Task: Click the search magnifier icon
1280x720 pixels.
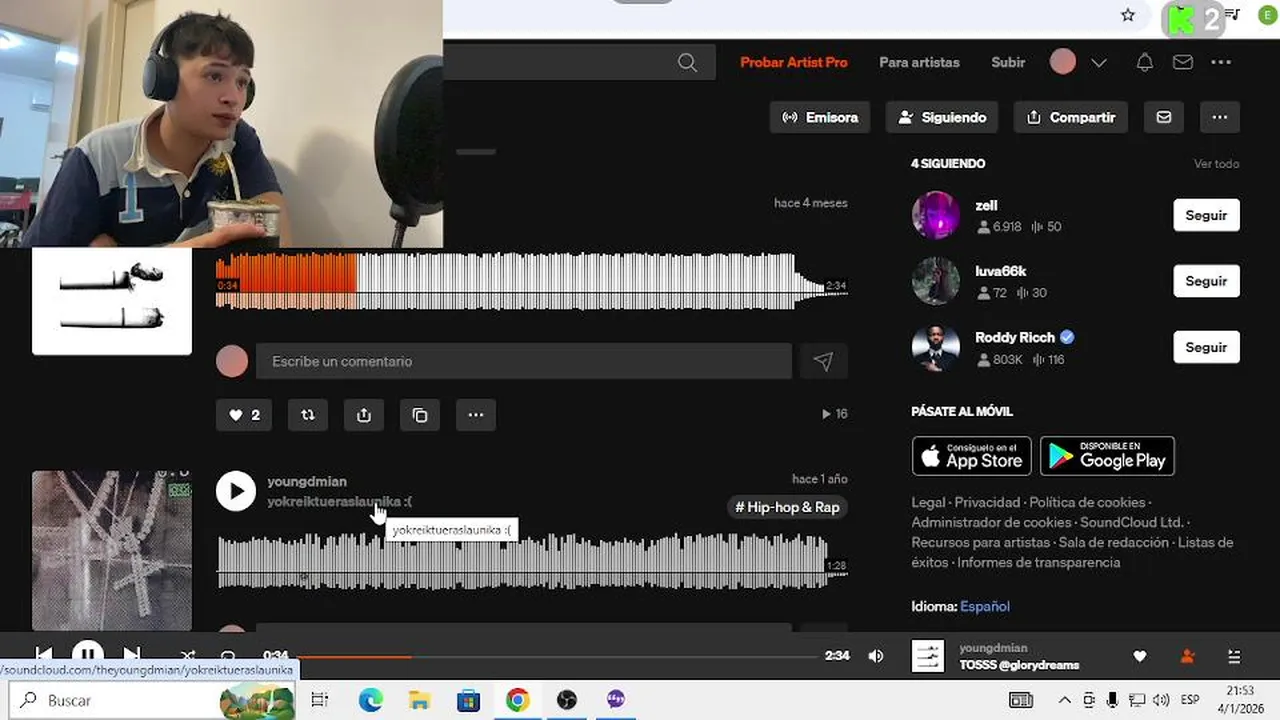Action: [x=687, y=62]
